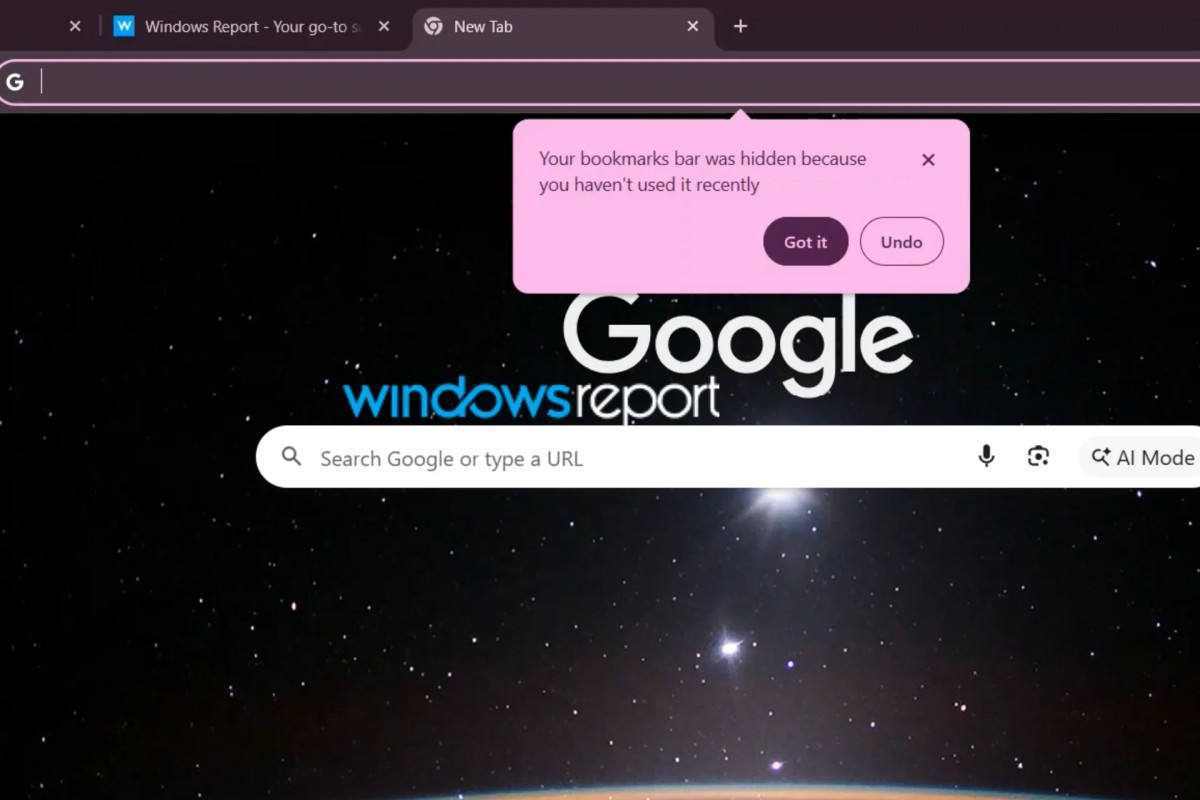This screenshot has width=1200, height=800.
Task: Start voice search with microphone icon
Action: pyautogui.click(x=987, y=457)
